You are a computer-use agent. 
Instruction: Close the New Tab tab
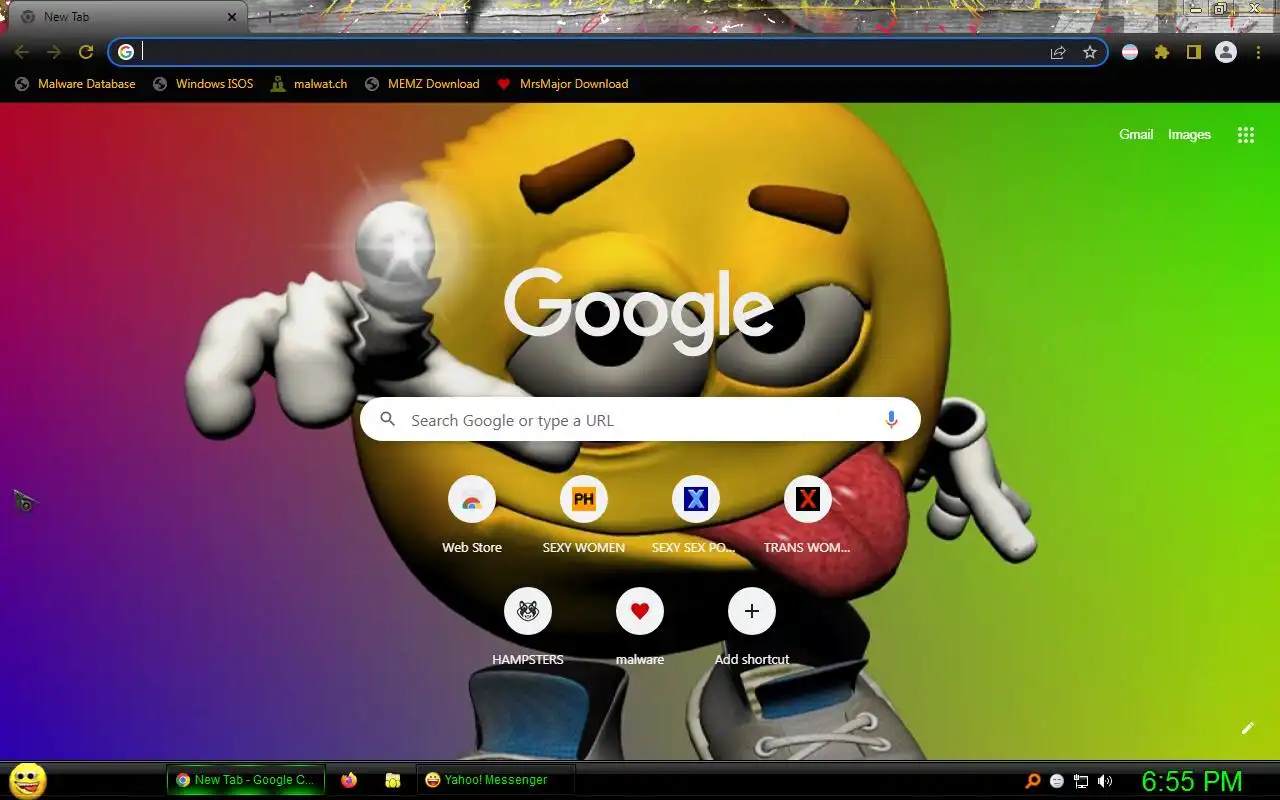(232, 17)
